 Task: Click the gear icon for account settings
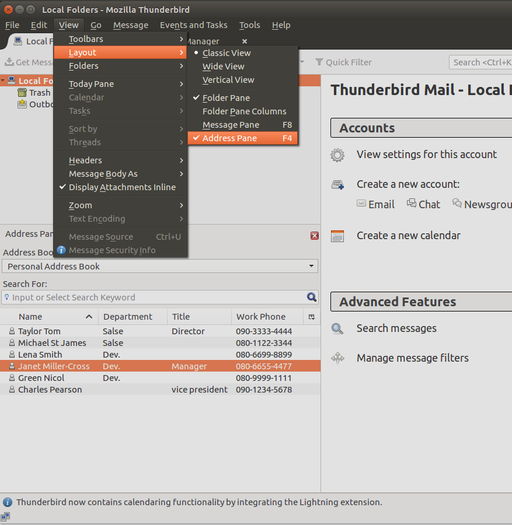tap(337, 155)
